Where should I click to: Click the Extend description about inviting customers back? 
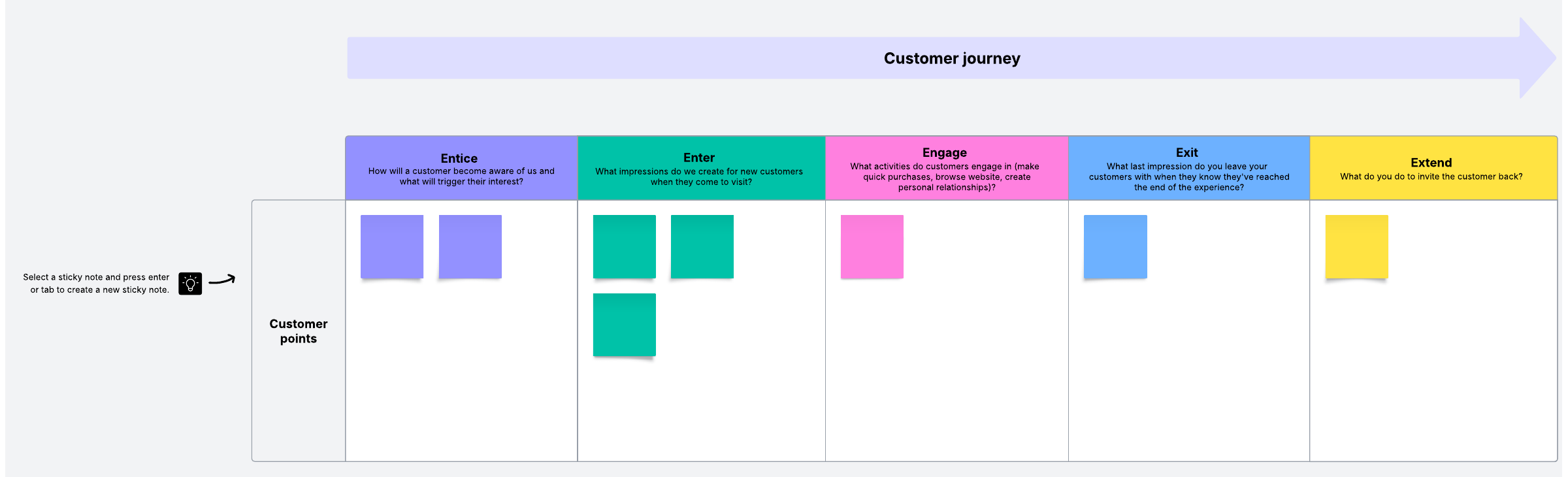point(1431,176)
